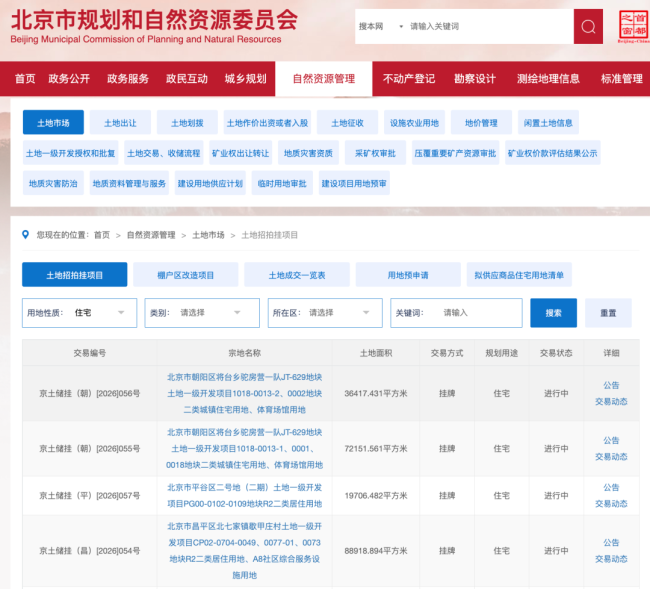Select the 临时用地审批 category
This screenshot has width=650, height=589.
click(282, 183)
